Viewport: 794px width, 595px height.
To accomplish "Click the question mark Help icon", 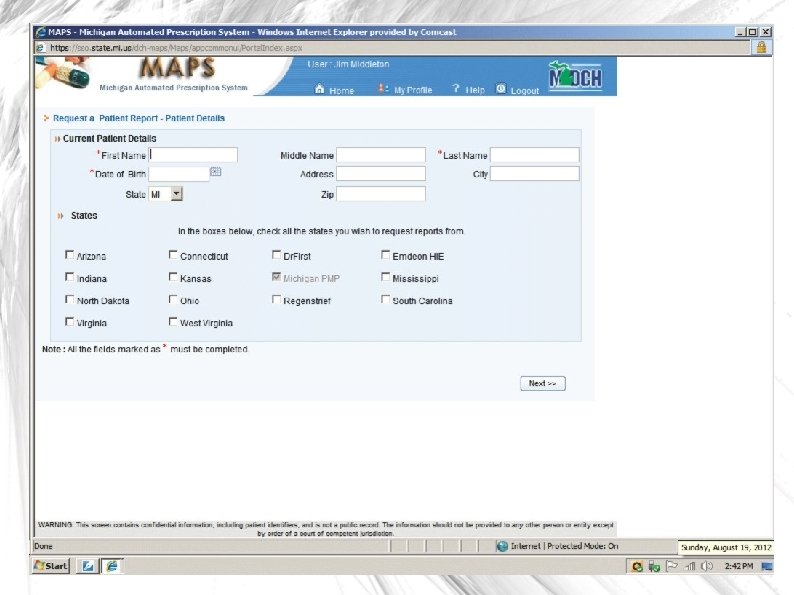I will tap(456, 89).
